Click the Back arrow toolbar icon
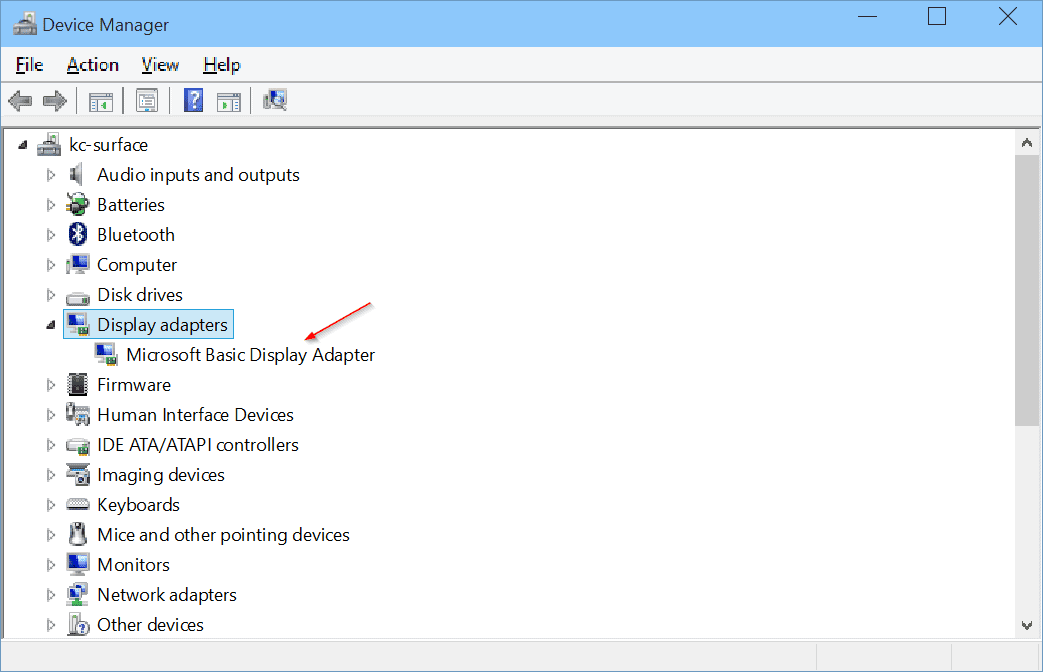The height and width of the screenshot is (672, 1043). click(20, 101)
